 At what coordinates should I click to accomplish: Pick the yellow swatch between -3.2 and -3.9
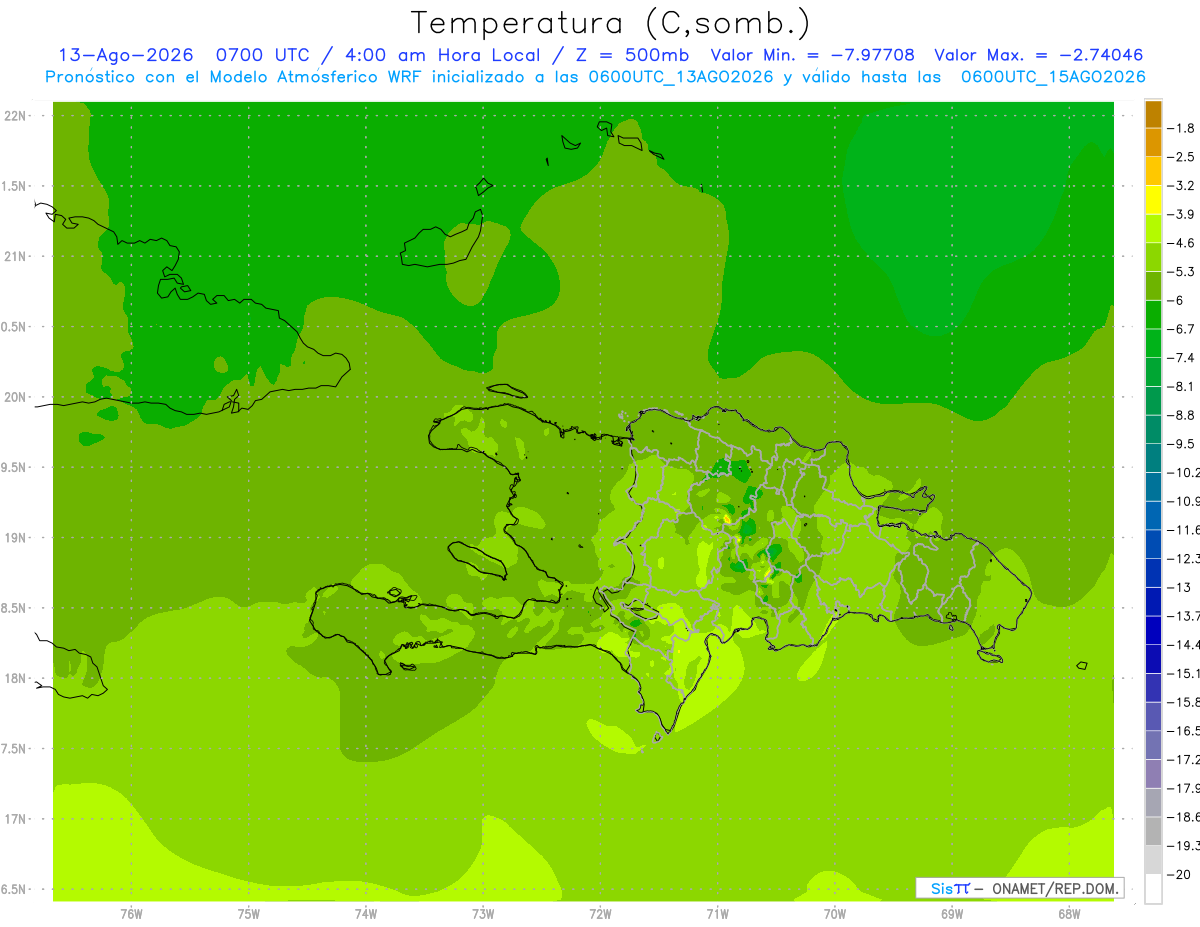tap(1153, 200)
